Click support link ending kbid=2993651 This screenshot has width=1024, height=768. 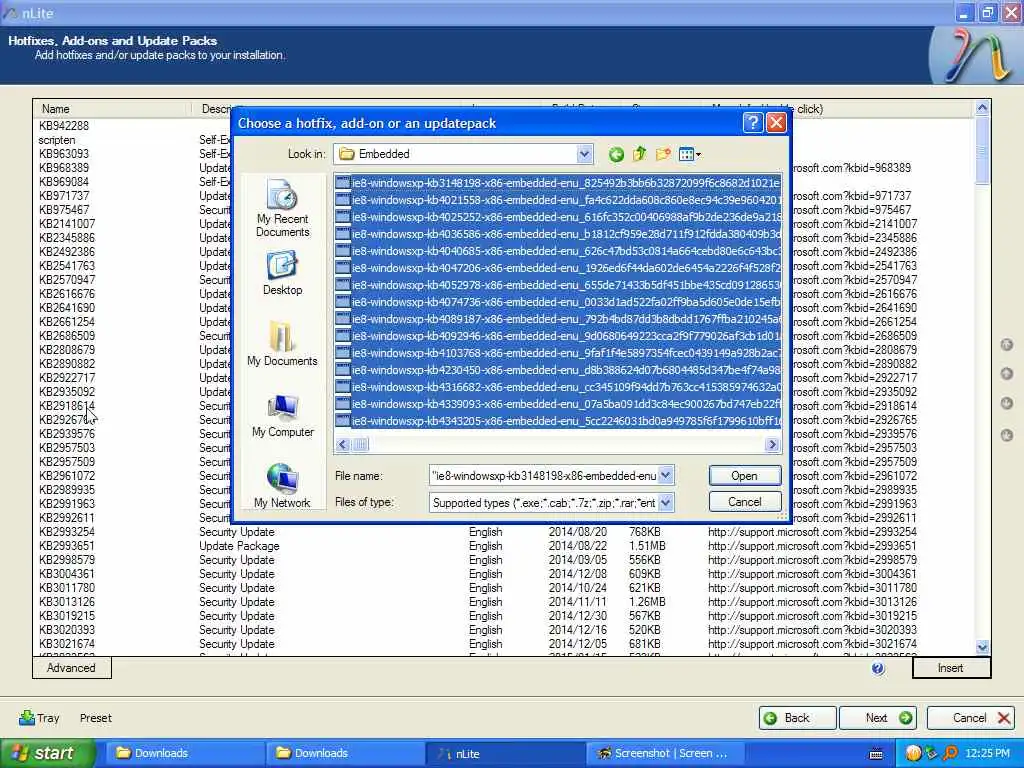tap(812, 546)
